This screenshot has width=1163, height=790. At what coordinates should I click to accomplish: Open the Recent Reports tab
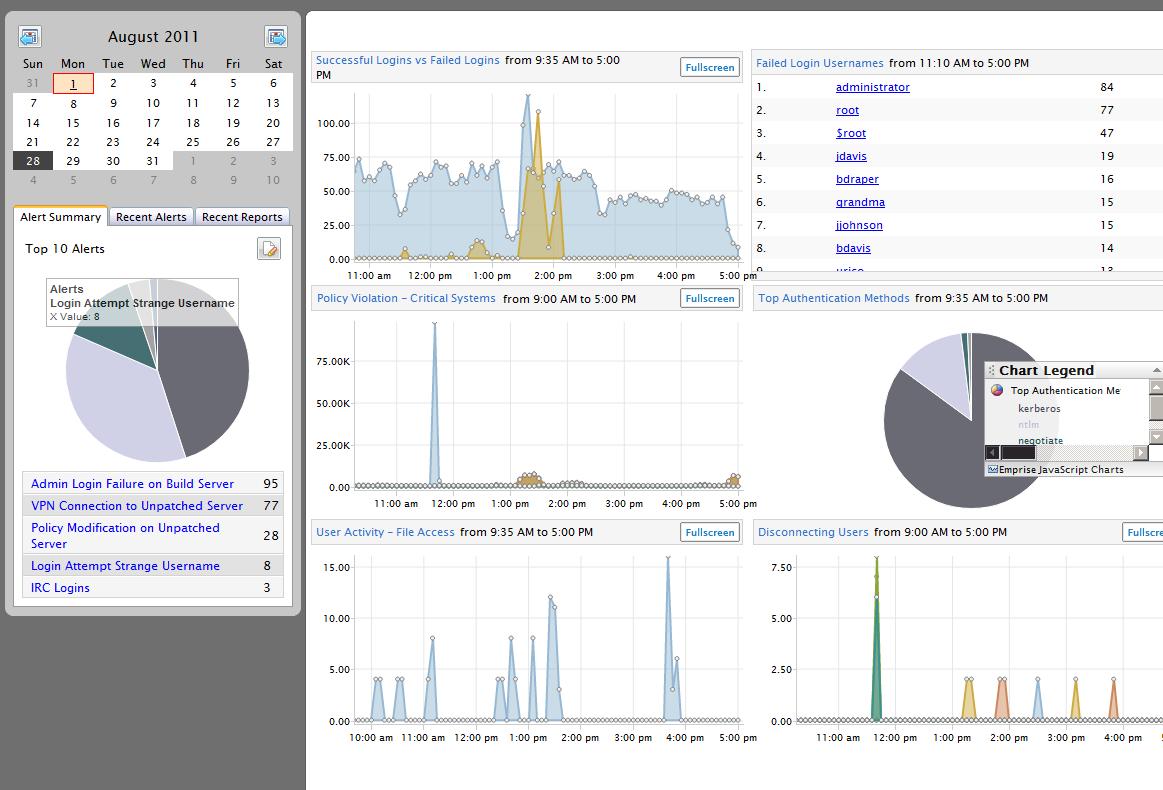[x=242, y=217]
